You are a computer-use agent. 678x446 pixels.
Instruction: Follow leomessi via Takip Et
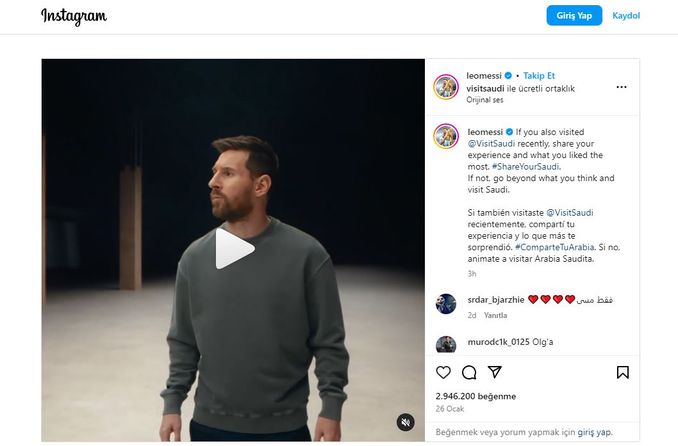coord(539,75)
